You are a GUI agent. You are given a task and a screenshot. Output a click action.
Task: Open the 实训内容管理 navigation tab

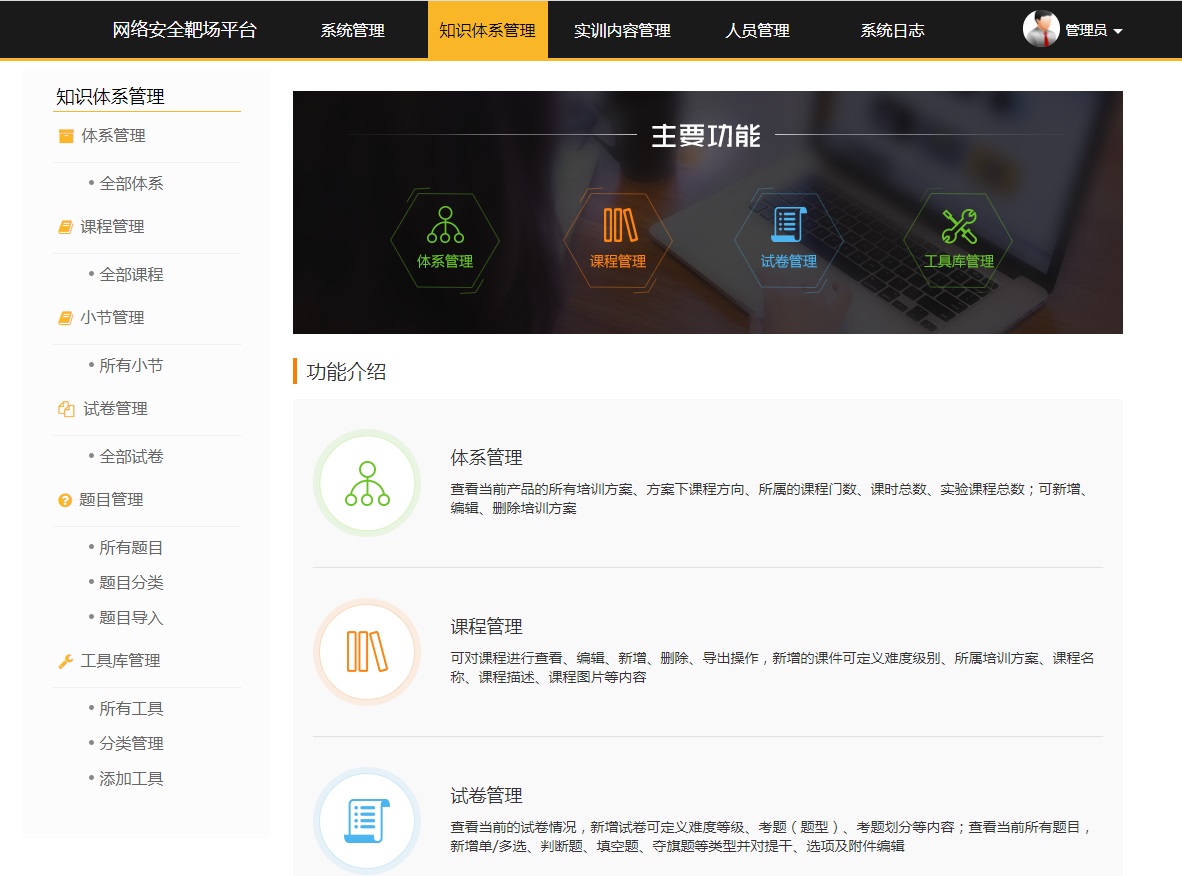tap(622, 30)
